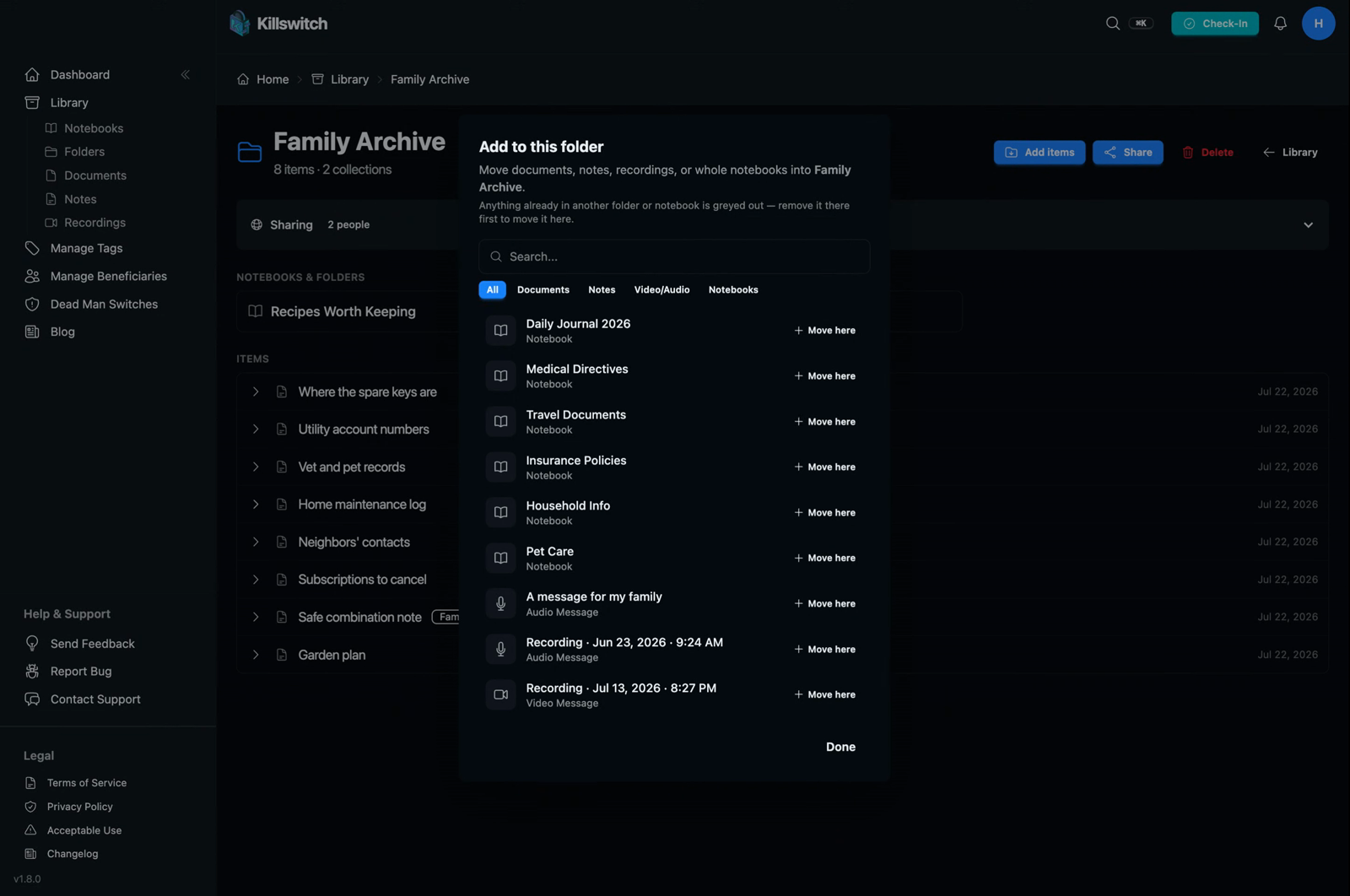1350x896 pixels.
Task: Click the Killswitch logo icon
Action: [240, 23]
